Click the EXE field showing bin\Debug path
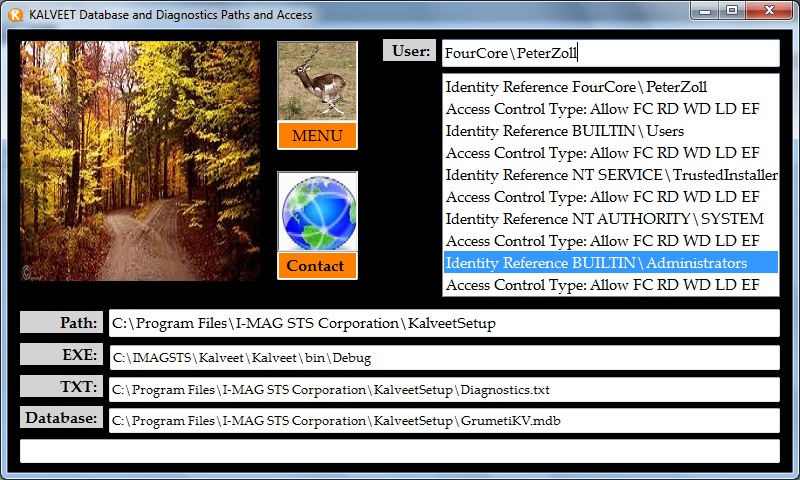This screenshot has width=800, height=480. coord(444,358)
